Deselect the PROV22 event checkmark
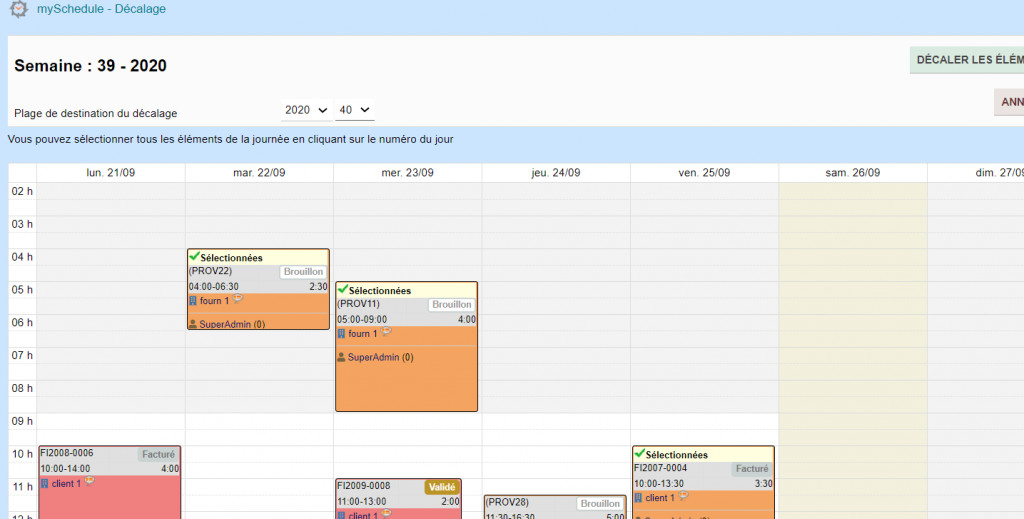The height and width of the screenshot is (519, 1024). (194, 257)
